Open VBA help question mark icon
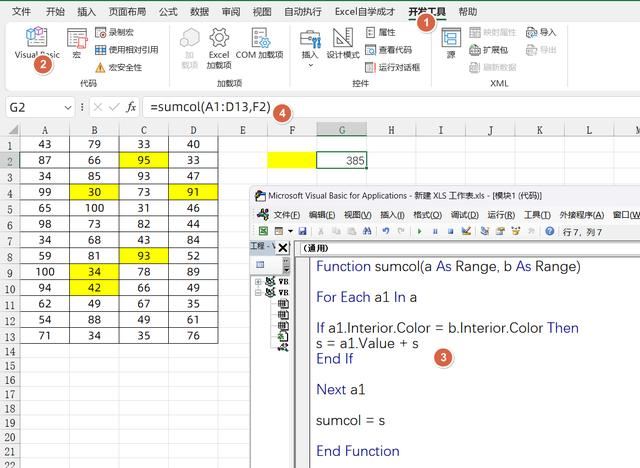Viewport: 640px width, 468px height. (x=549, y=231)
